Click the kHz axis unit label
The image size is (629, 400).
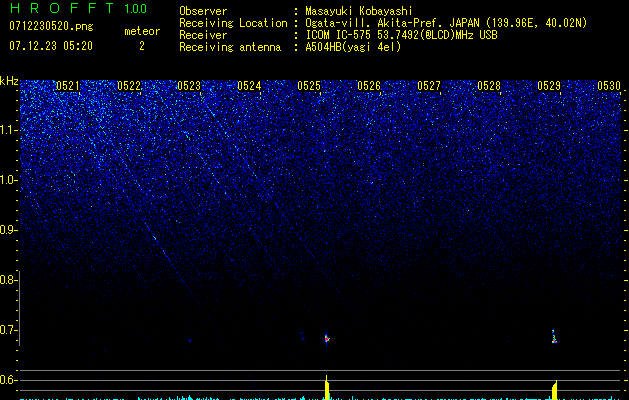9,81
